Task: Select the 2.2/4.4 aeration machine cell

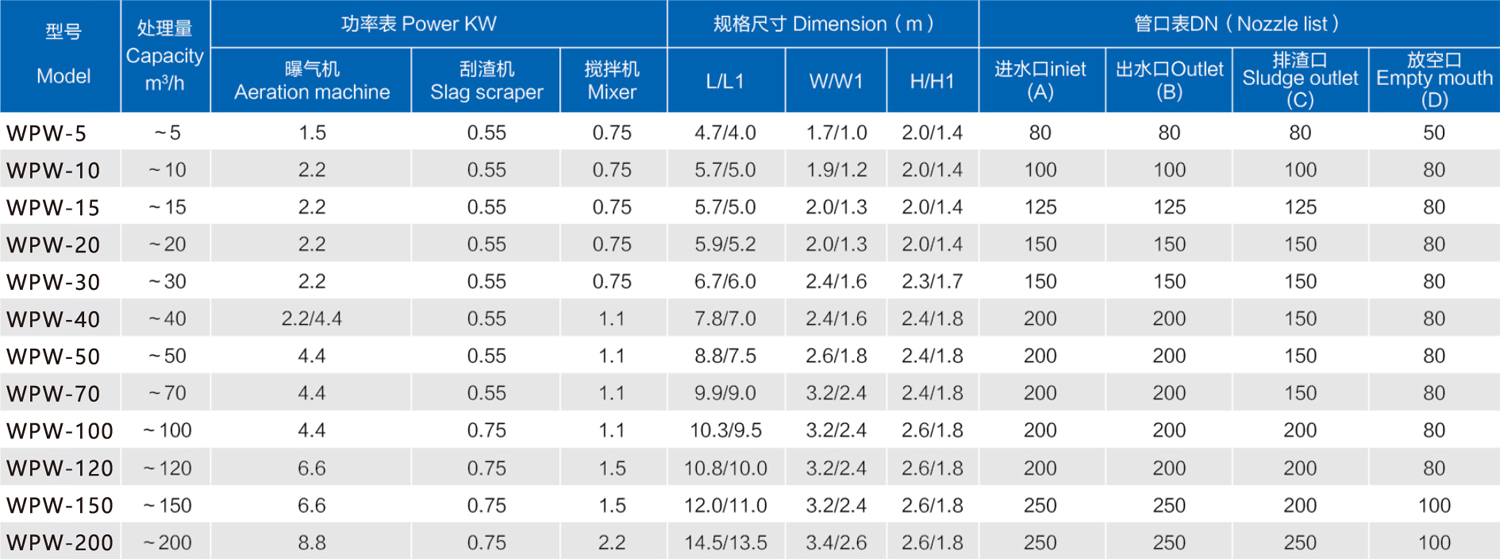Action: click(x=312, y=319)
